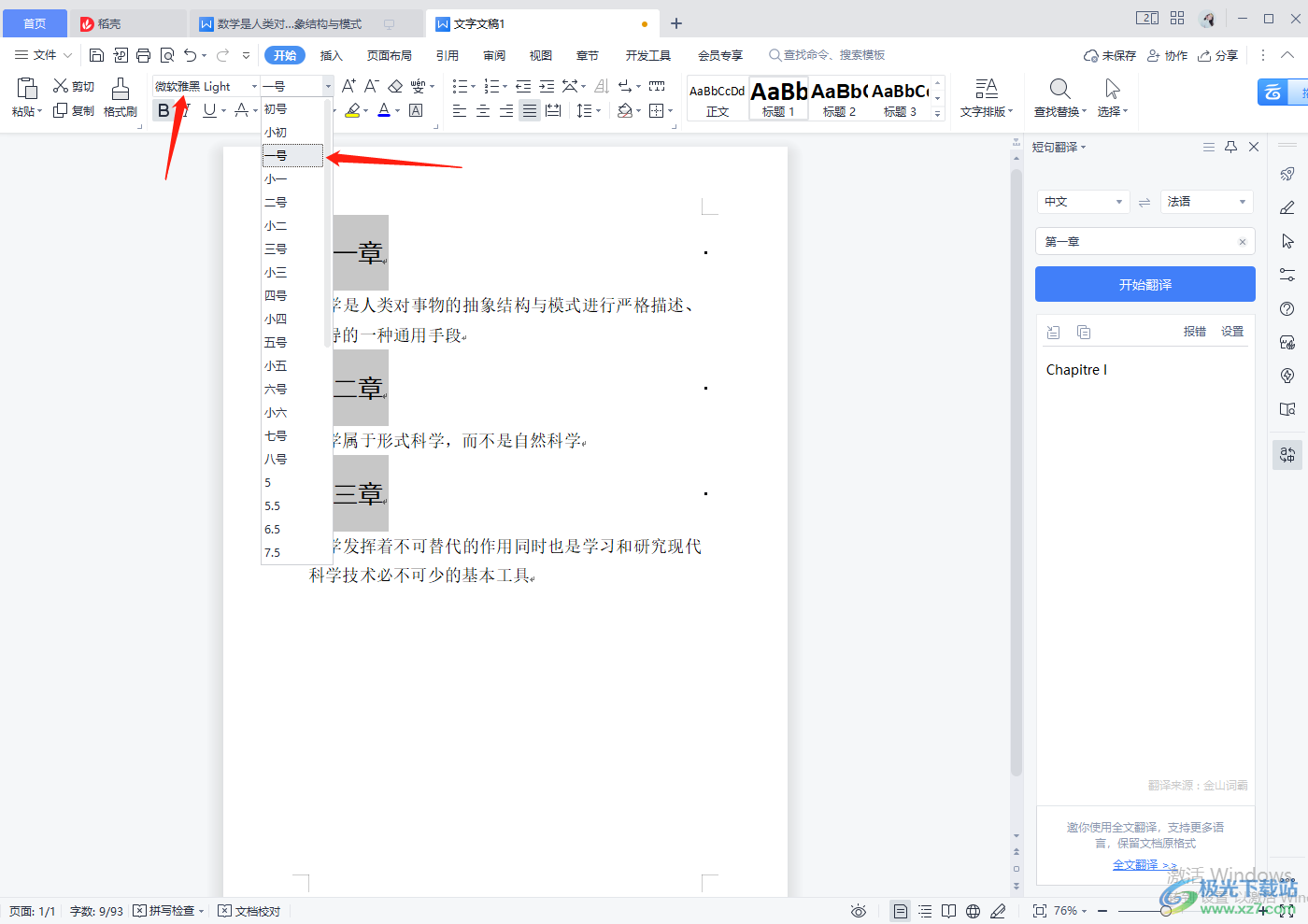Cut selection with the 剪切 scissors
1308x924 pixels.
click(x=74, y=86)
